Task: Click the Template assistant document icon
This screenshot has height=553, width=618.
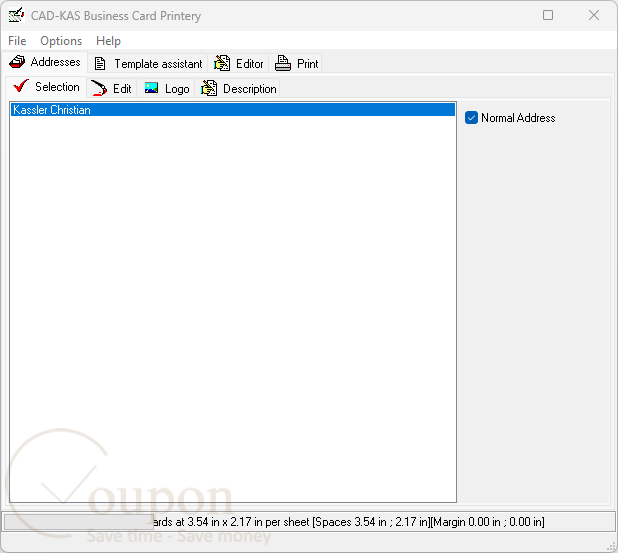Action: point(100,63)
